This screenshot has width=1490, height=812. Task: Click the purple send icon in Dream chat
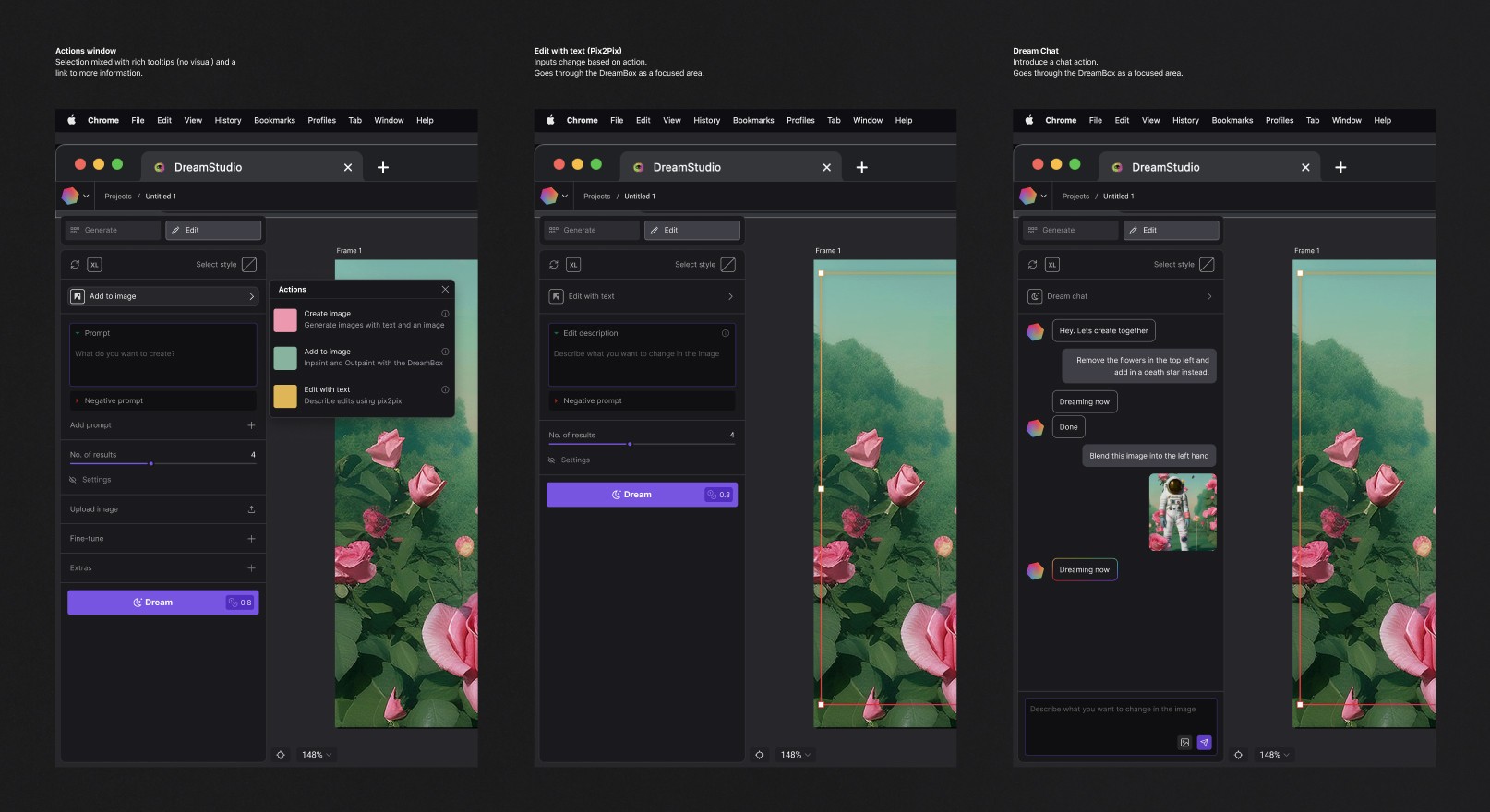pyautogui.click(x=1204, y=743)
